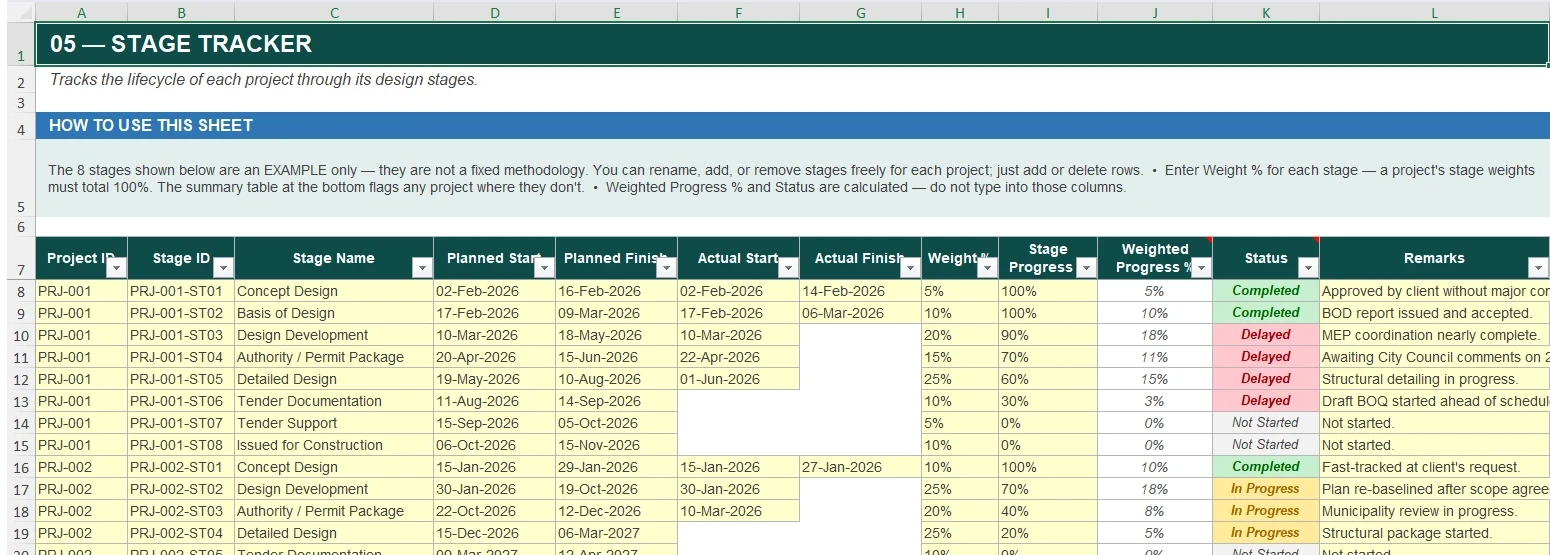Open the Planned Finish filter dropdown
This screenshot has height=555, width=1550.
pyautogui.click(x=666, y=268)
